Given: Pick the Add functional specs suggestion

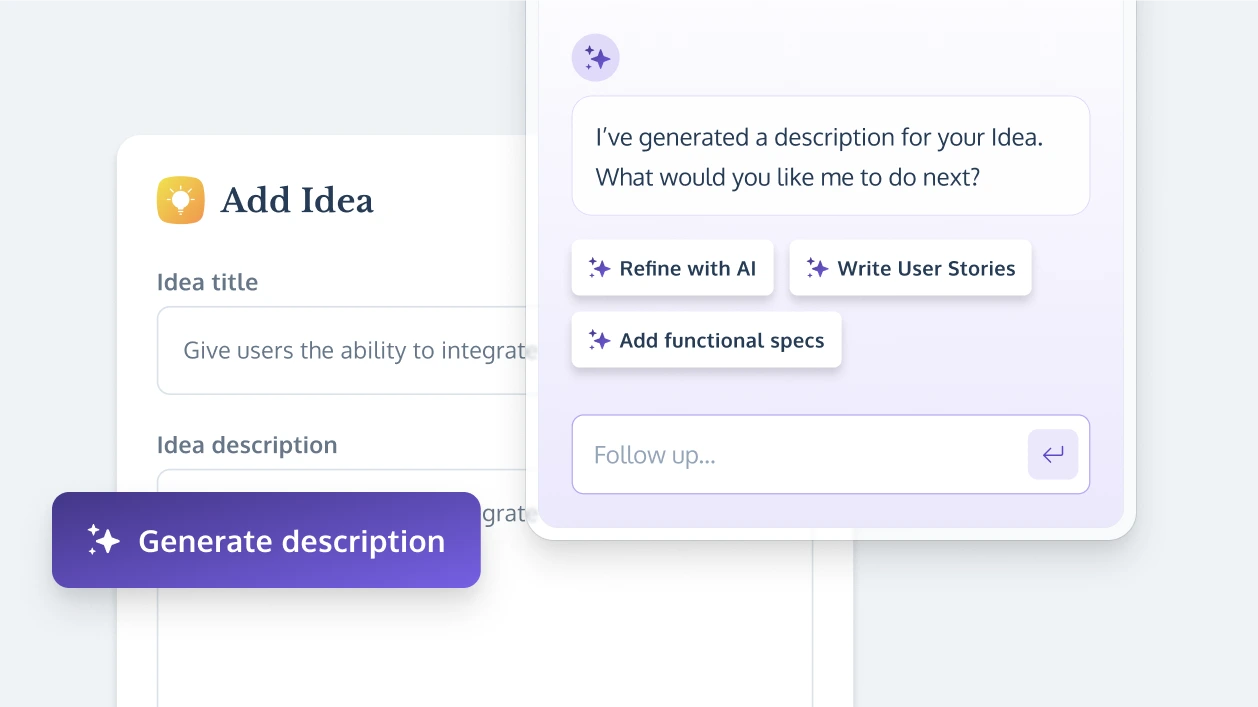Looking at the screenshot, I should 706,340.
